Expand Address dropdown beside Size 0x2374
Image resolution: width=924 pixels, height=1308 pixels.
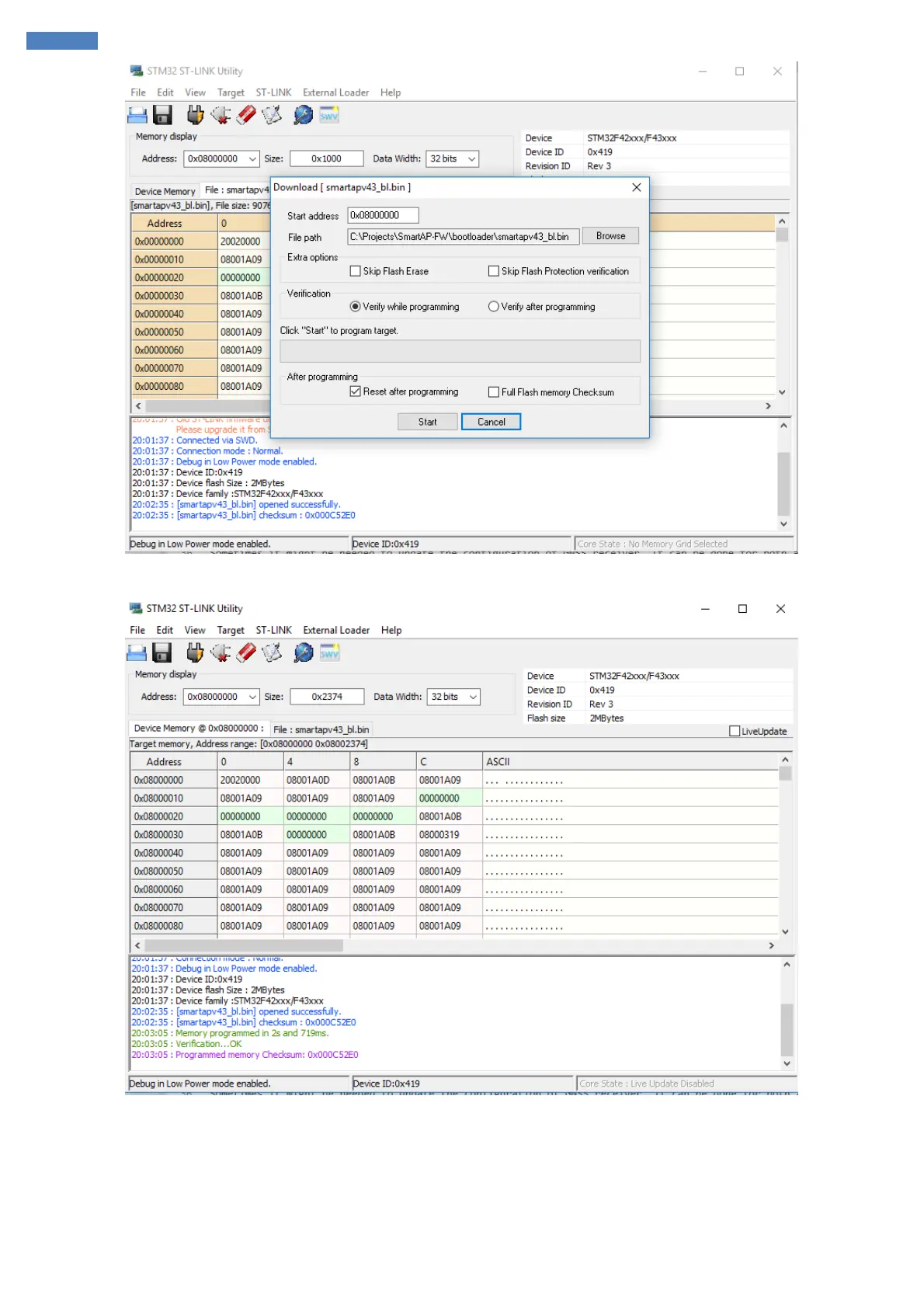252,697
